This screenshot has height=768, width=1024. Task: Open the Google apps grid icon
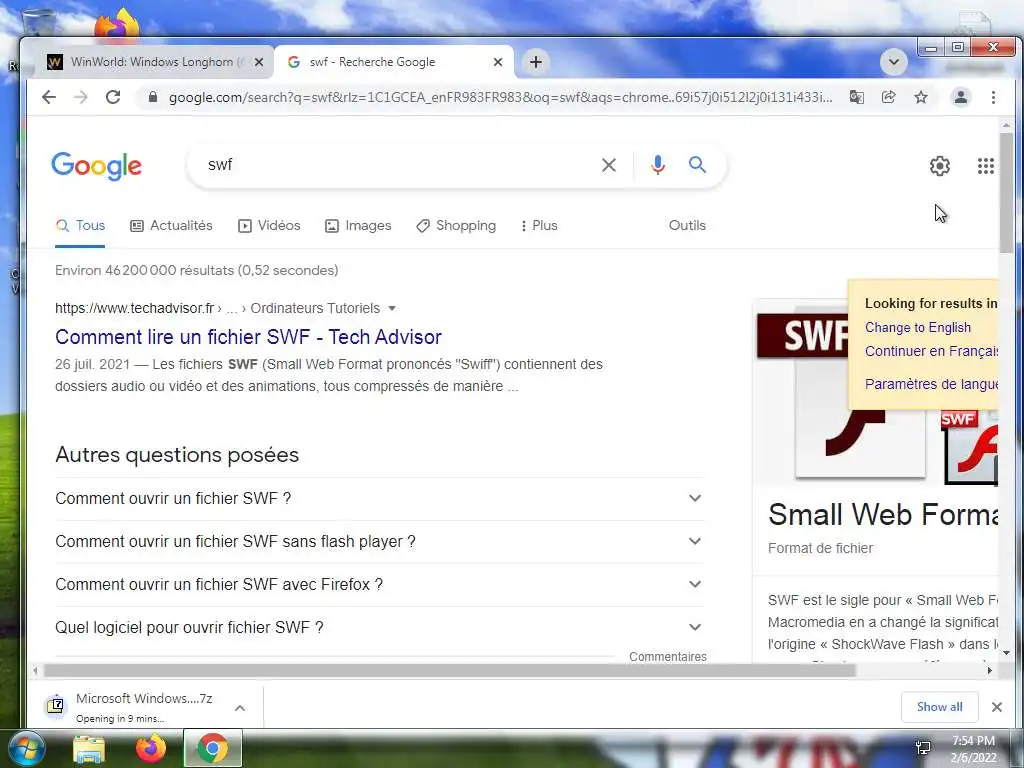[x=985, y=166]
